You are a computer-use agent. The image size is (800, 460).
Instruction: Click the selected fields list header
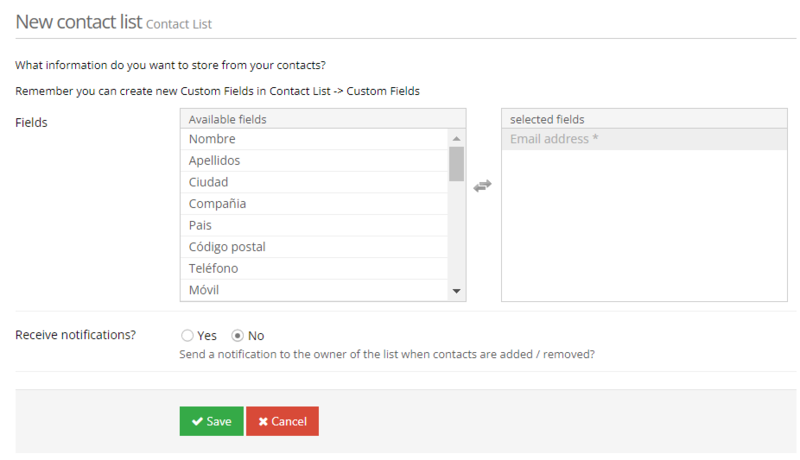(x=547, y=119)
